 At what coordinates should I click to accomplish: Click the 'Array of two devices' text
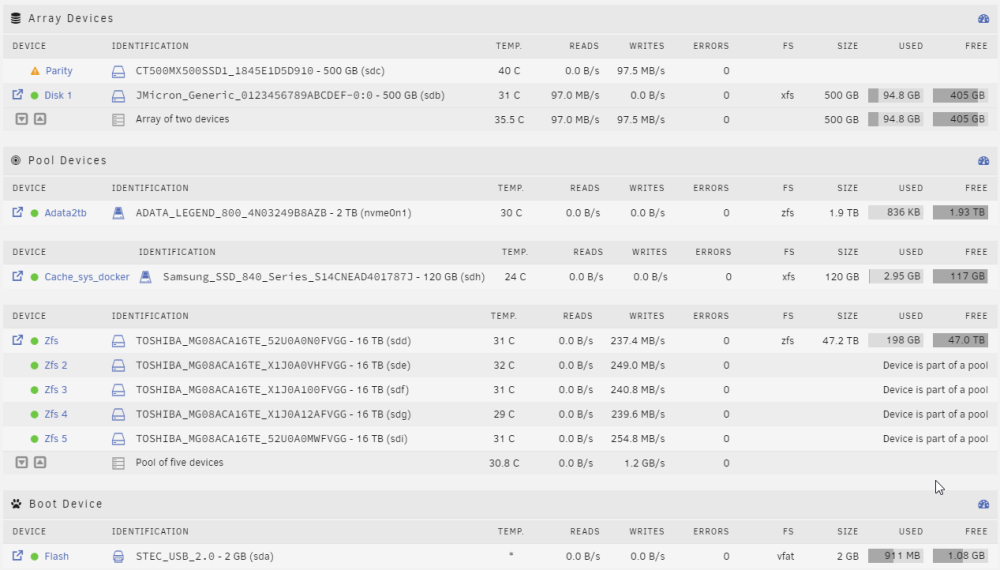click(x=182, y=119)
